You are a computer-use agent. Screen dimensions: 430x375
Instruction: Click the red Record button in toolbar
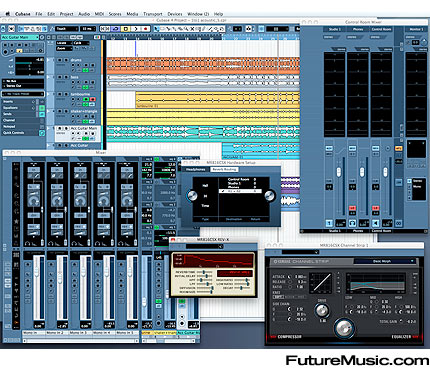pyautogui.click(x=145, y=29)
